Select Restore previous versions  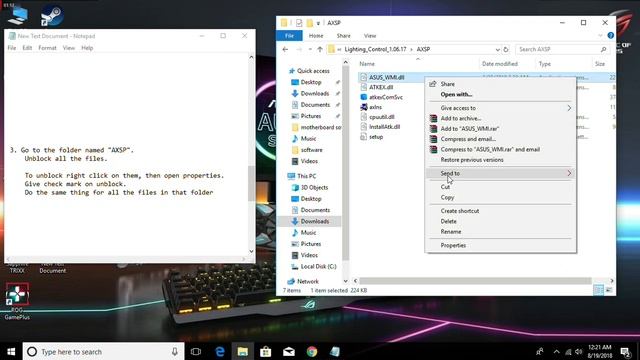472,160
